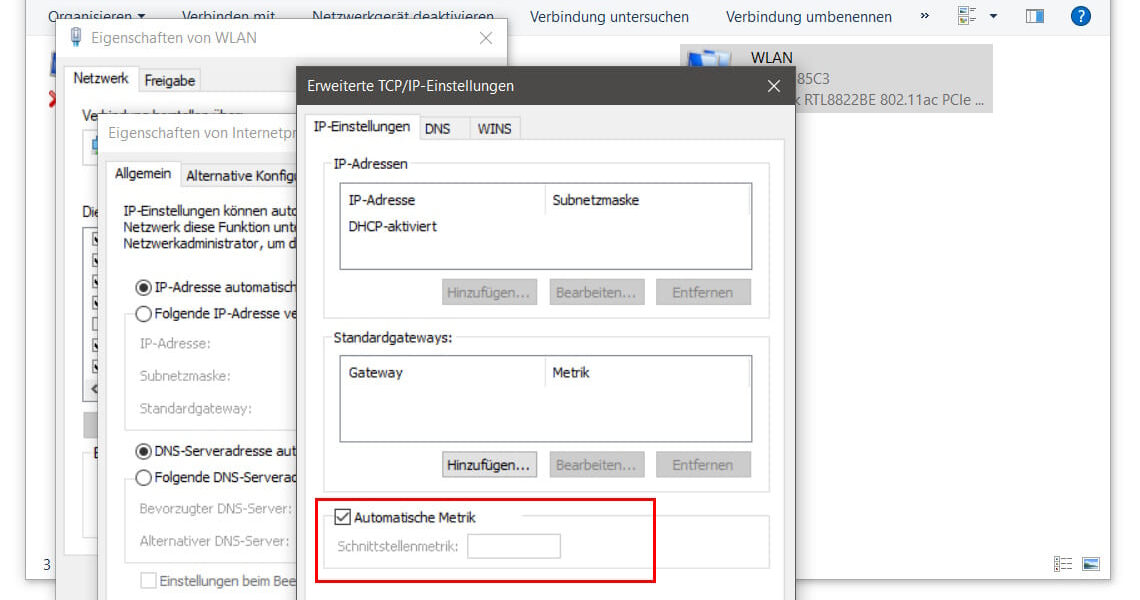Toggle the preview pane icon in toolbar

point(1035,16)
